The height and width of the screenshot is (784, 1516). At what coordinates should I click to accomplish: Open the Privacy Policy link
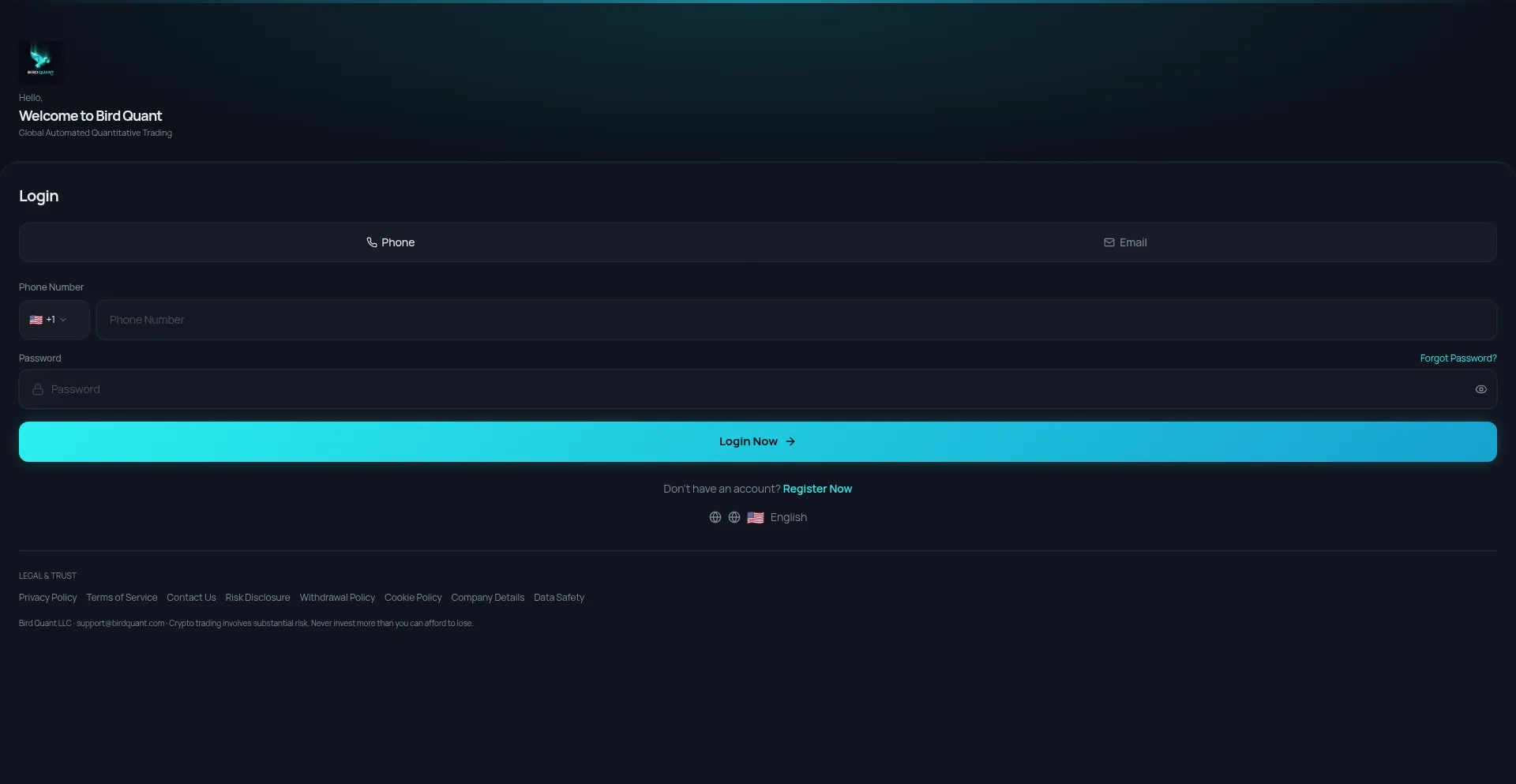[48, 598]
